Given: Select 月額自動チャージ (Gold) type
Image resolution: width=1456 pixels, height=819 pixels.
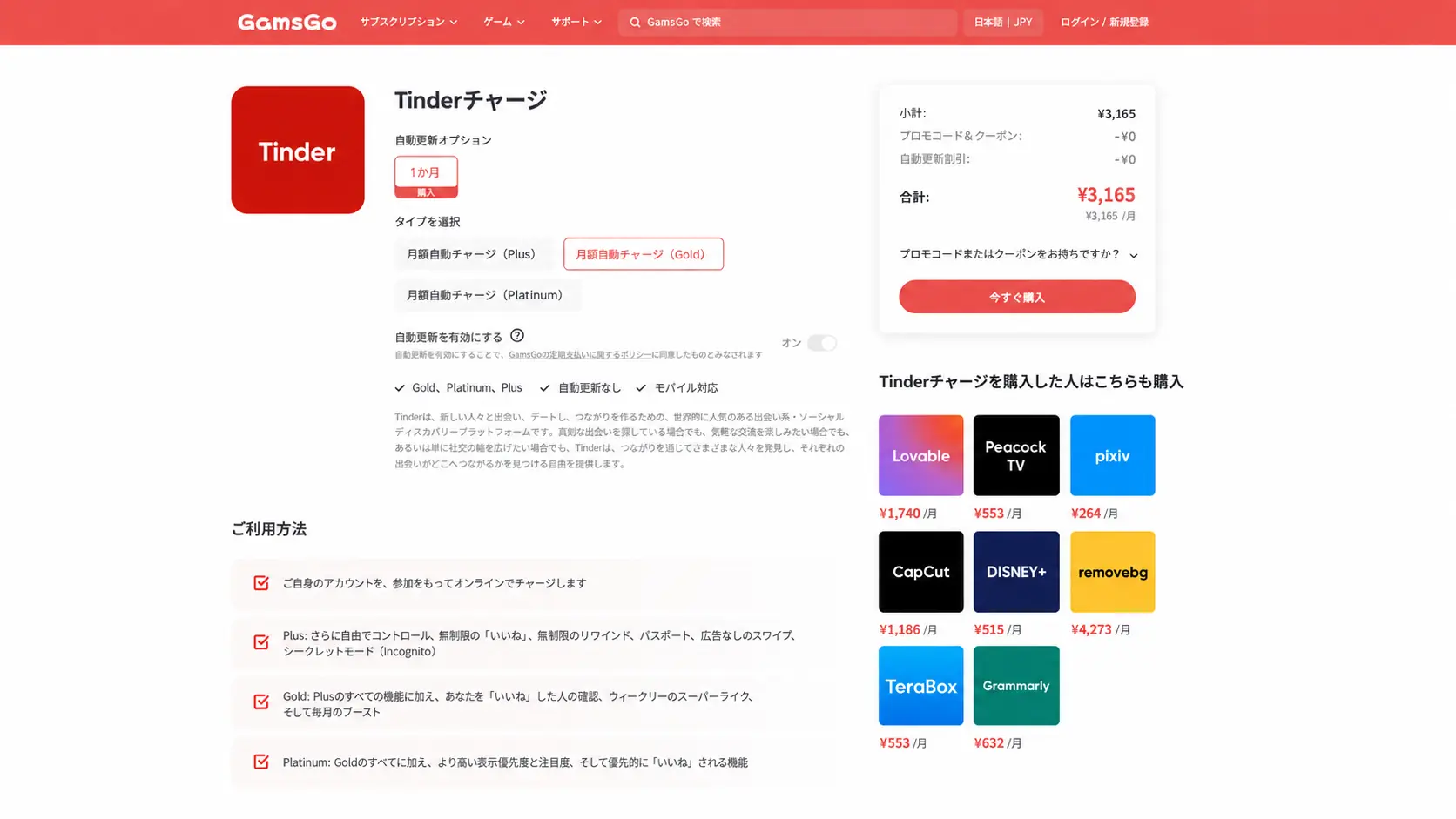Looking at the screenshot, I should pyautogui.click(x=644, y=254).
